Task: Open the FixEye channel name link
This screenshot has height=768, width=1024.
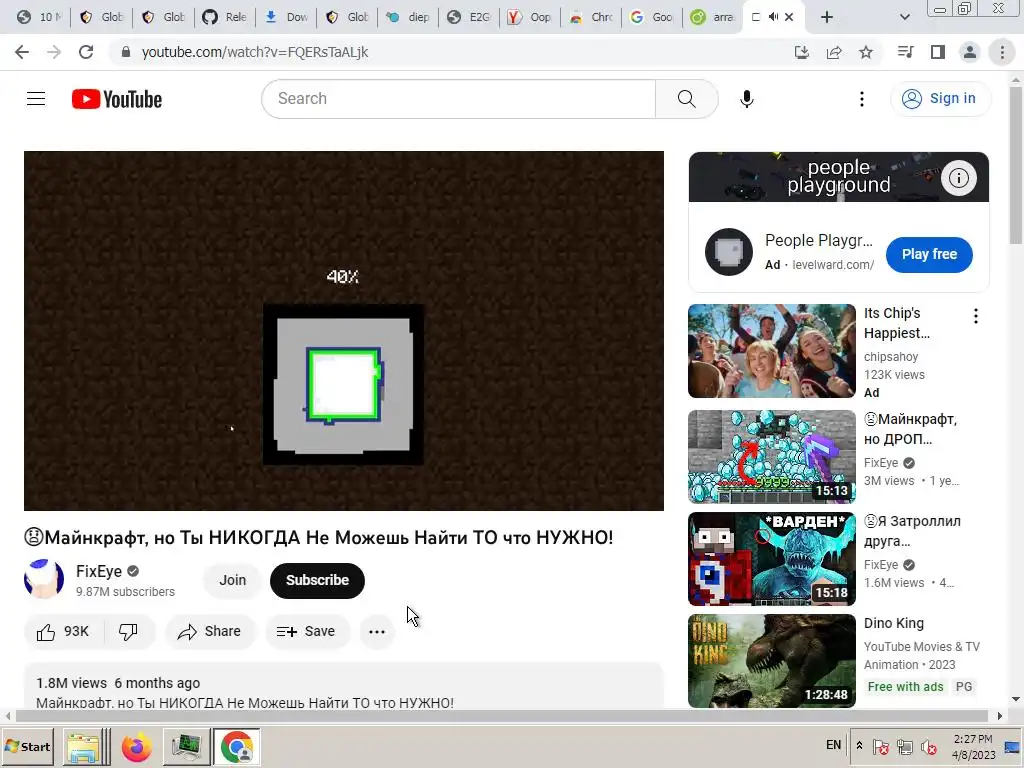Action: tap(99, 571)
